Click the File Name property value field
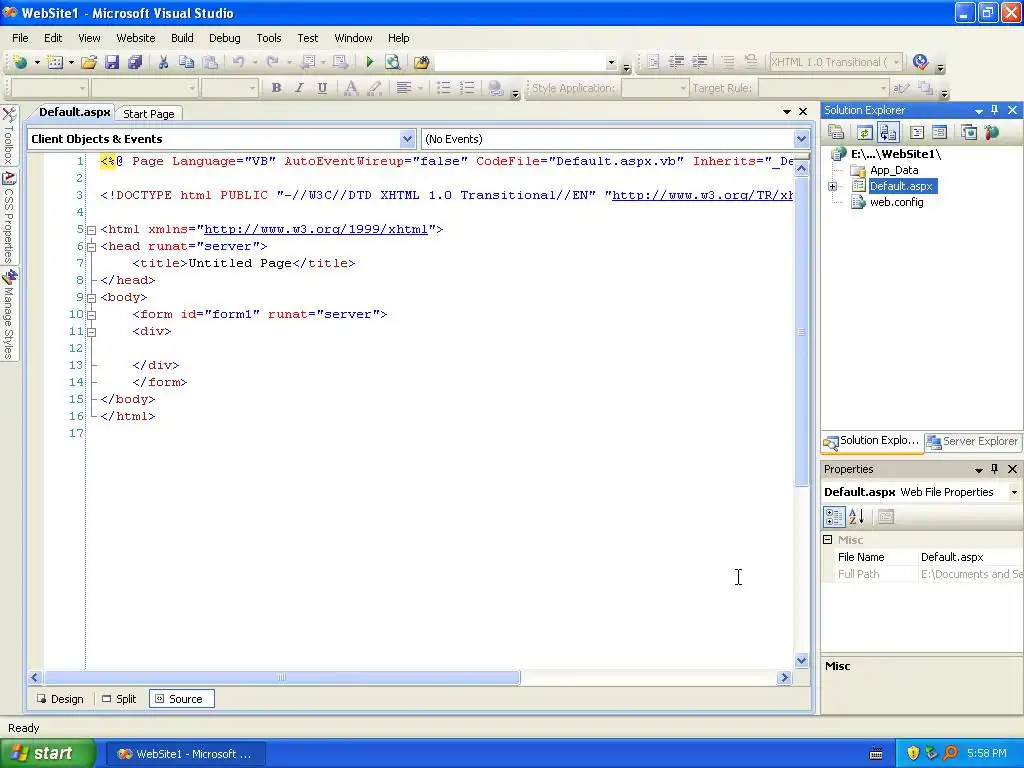This screenshot has width=1024, height=768. tap(970, 557)
